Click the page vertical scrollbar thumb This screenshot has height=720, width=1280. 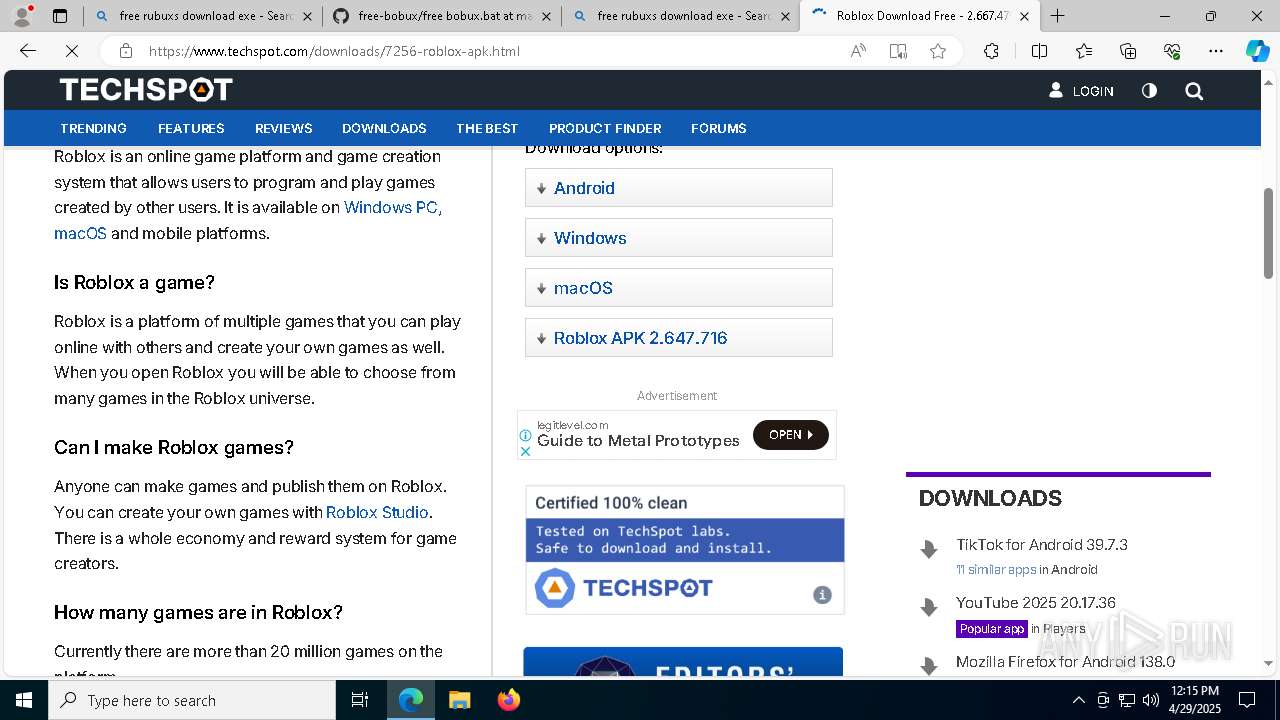[x=1268, y=233]
